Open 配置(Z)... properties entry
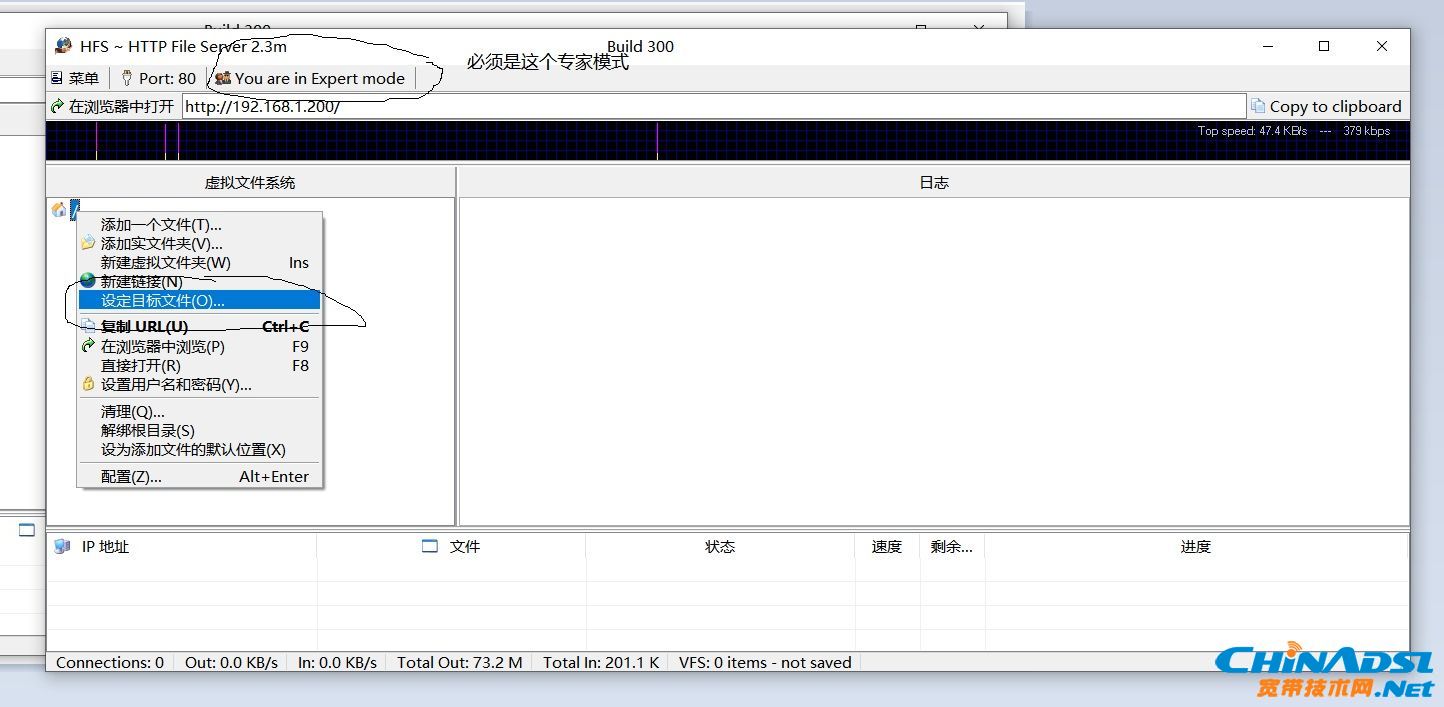The width and height of the screenshot is (1444, 707). 131,476
